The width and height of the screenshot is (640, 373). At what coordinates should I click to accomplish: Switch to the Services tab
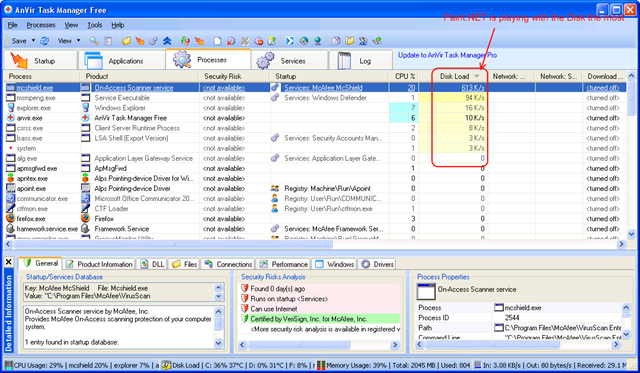289,61
